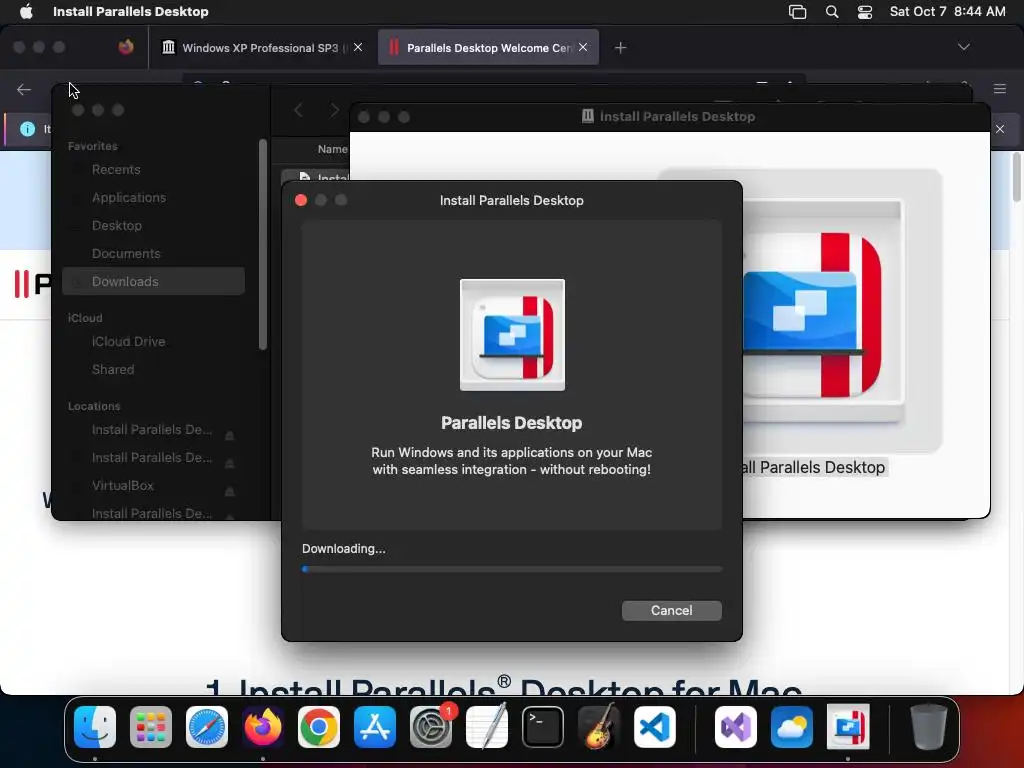
Task: Open iCloud Drive in Finder sidebar
Action: click(153, 342)
